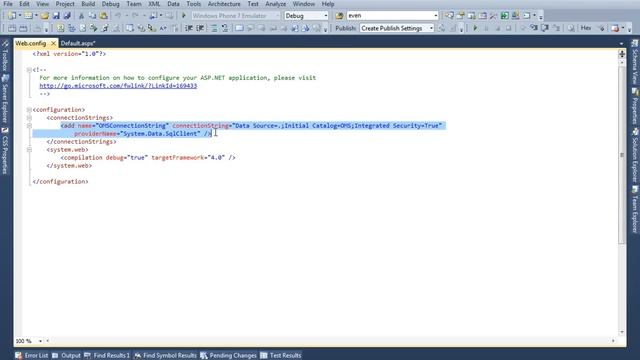The width and height of the screenshot is (640, 360).
Task: Switch to the Default.aspx tab
Action: click(78, 43)
